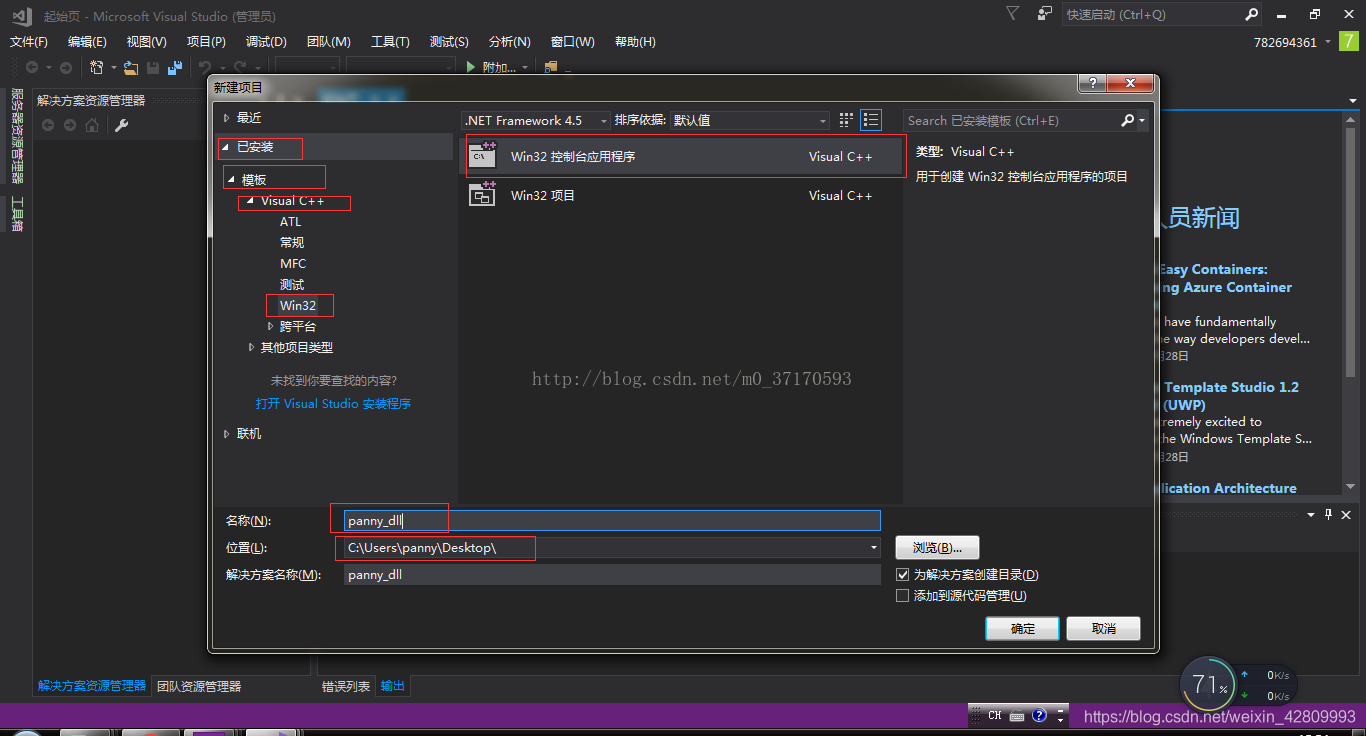Click the Win32 项目 template icon

coord(483,194)
